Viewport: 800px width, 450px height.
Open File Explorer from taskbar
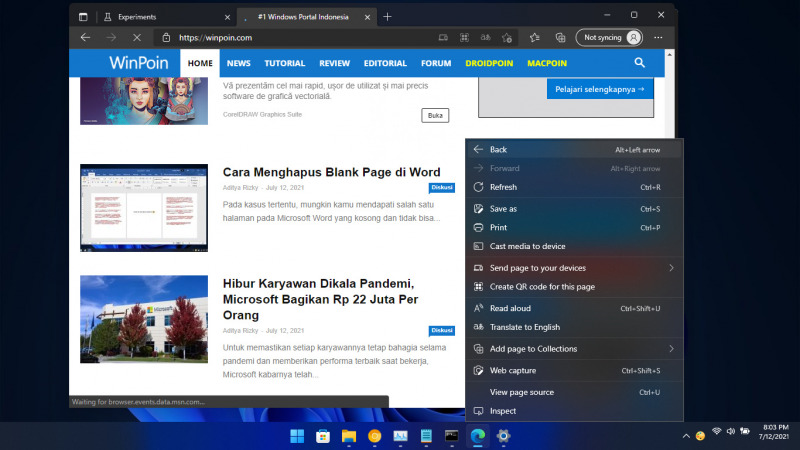pos(349,436)
